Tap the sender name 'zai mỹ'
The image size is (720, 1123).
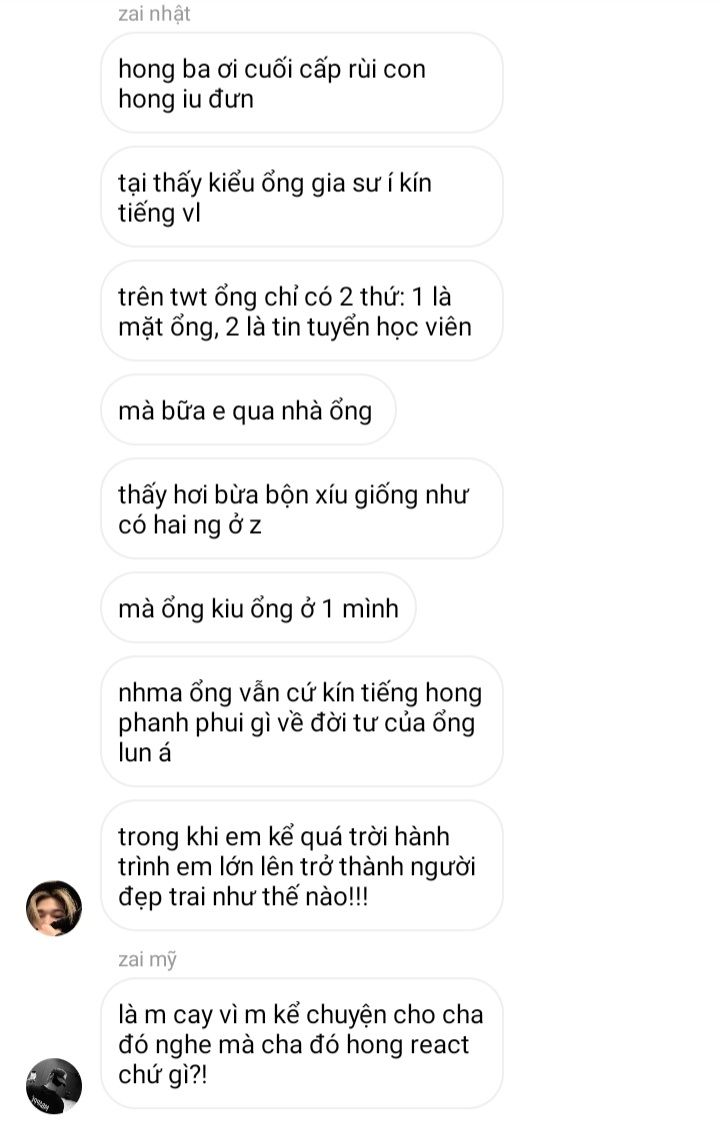148,958
